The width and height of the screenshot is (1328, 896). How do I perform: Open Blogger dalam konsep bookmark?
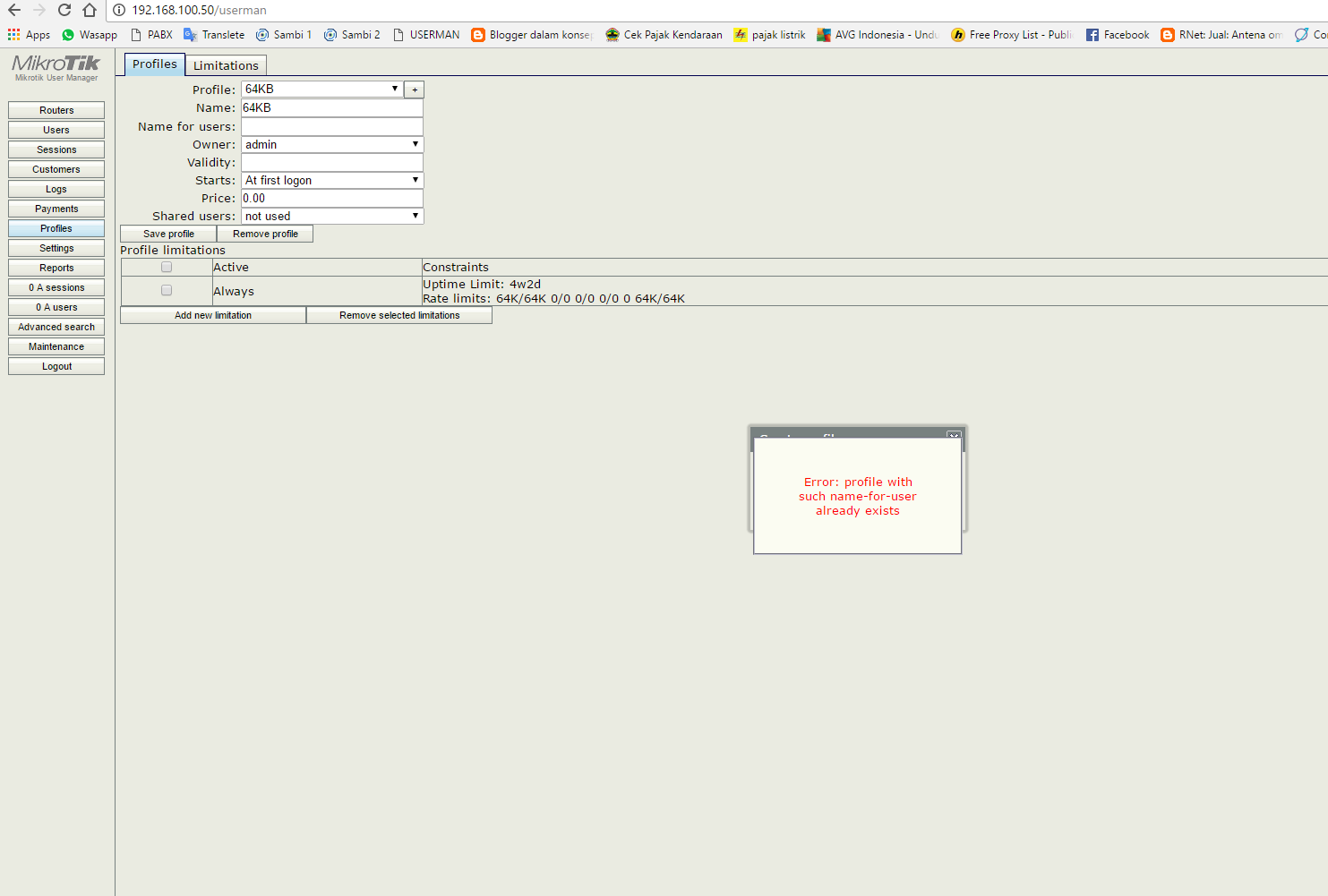click(532, 35)
